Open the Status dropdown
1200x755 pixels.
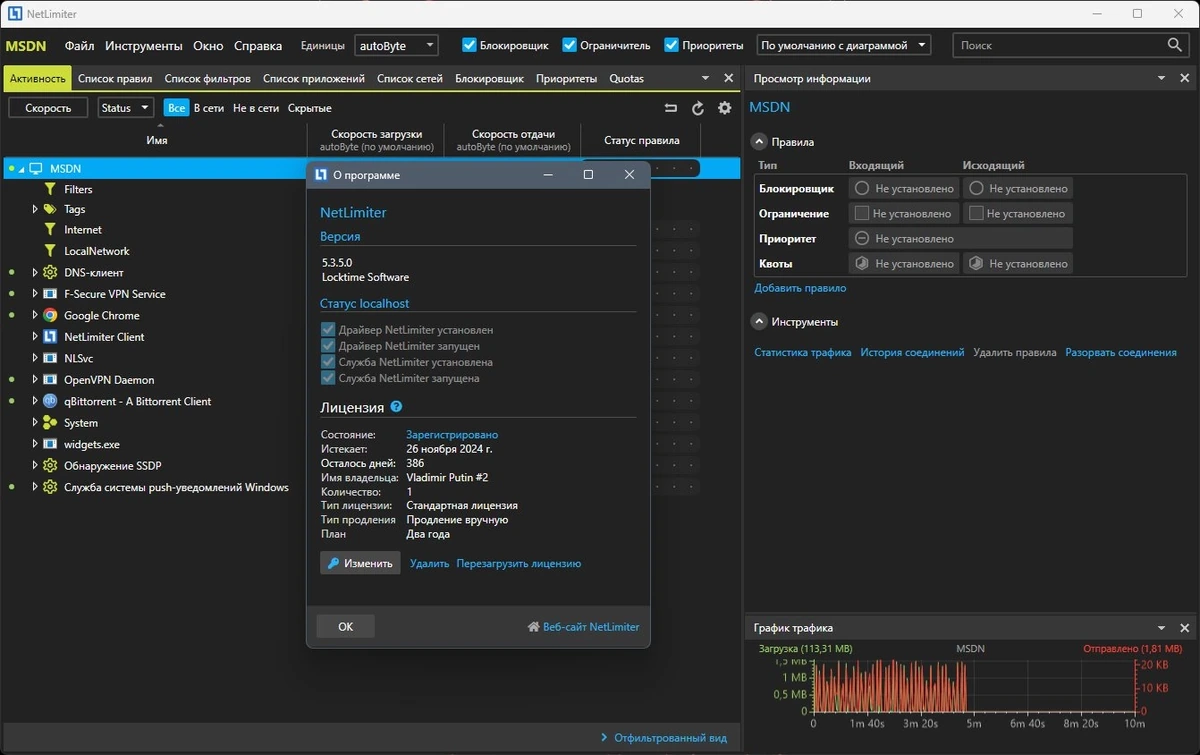tap(125, 108)
